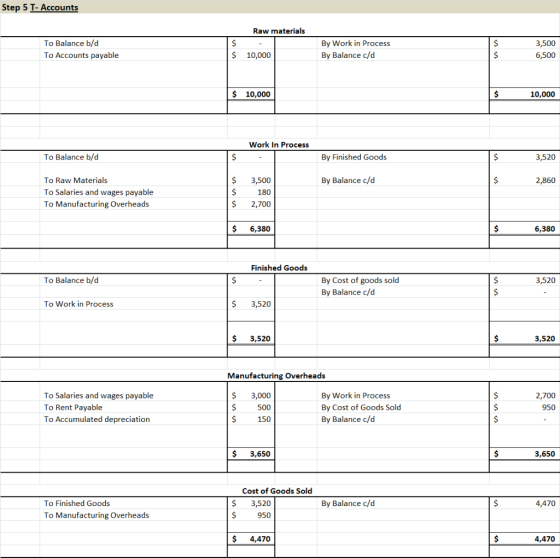This screenshot has width=560, height=558.
Task: Select 'To Finished Goods' cell
Action: (x=77, y=503)
